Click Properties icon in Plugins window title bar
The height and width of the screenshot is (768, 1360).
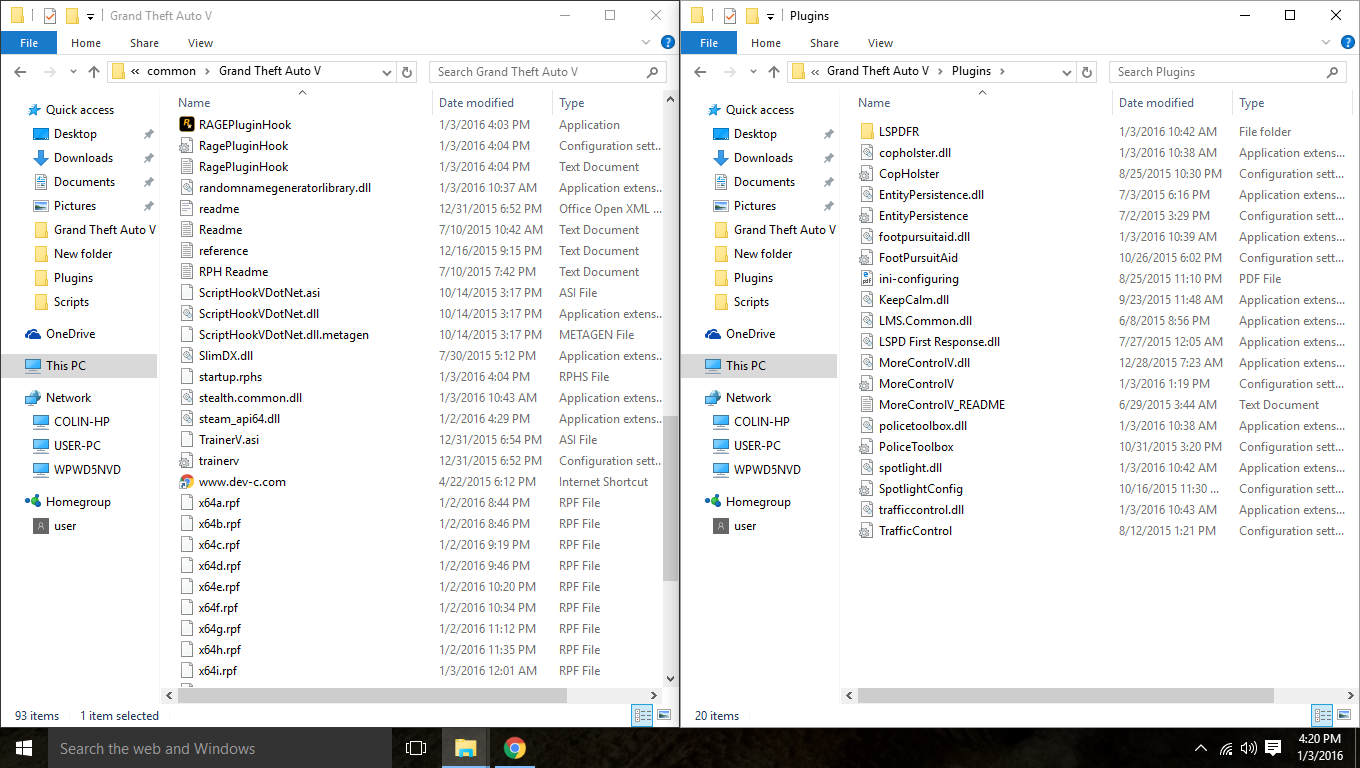730,16
